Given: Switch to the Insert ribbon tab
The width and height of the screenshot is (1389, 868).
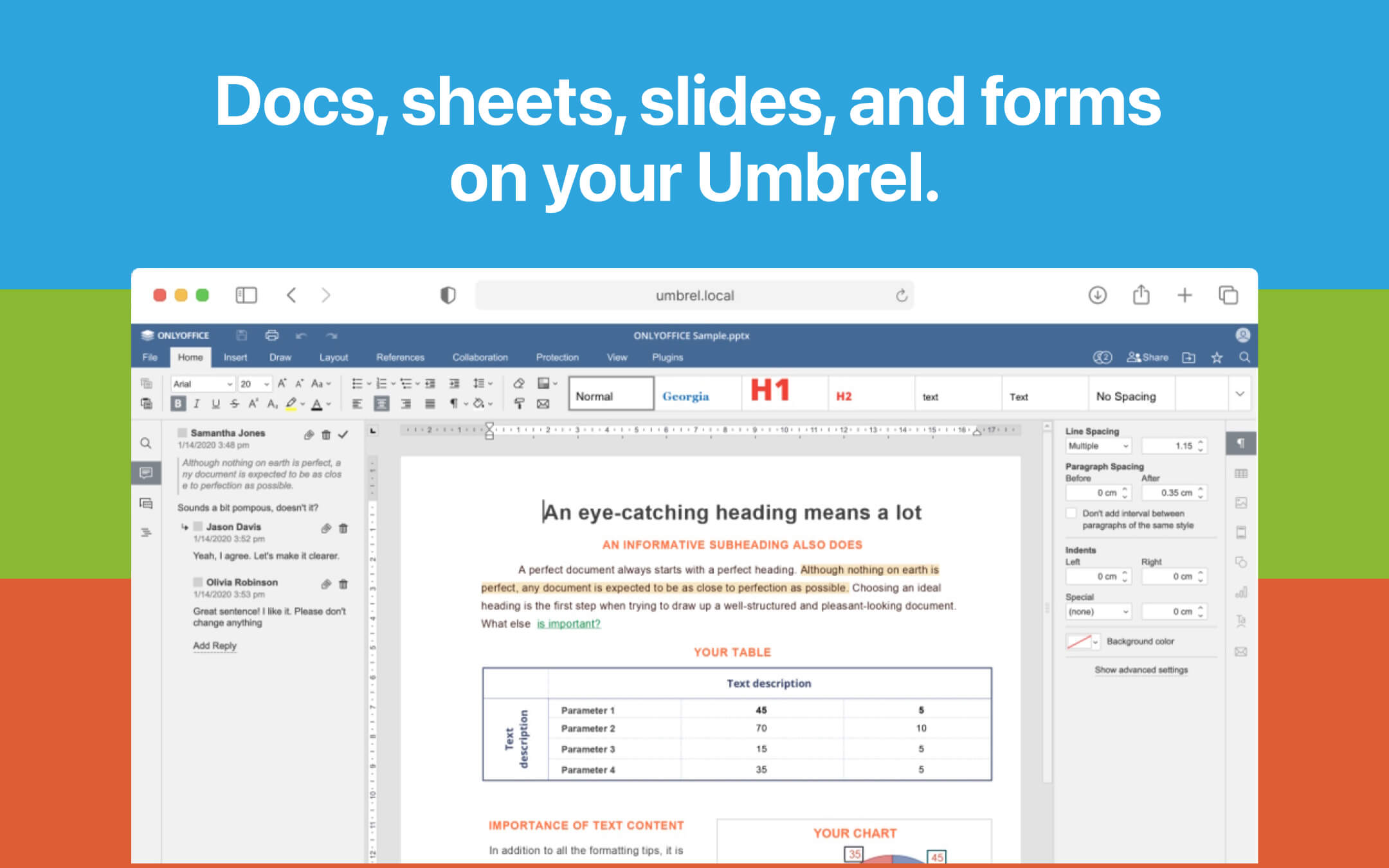Looking at the screenshot, I should click(235, 357).
